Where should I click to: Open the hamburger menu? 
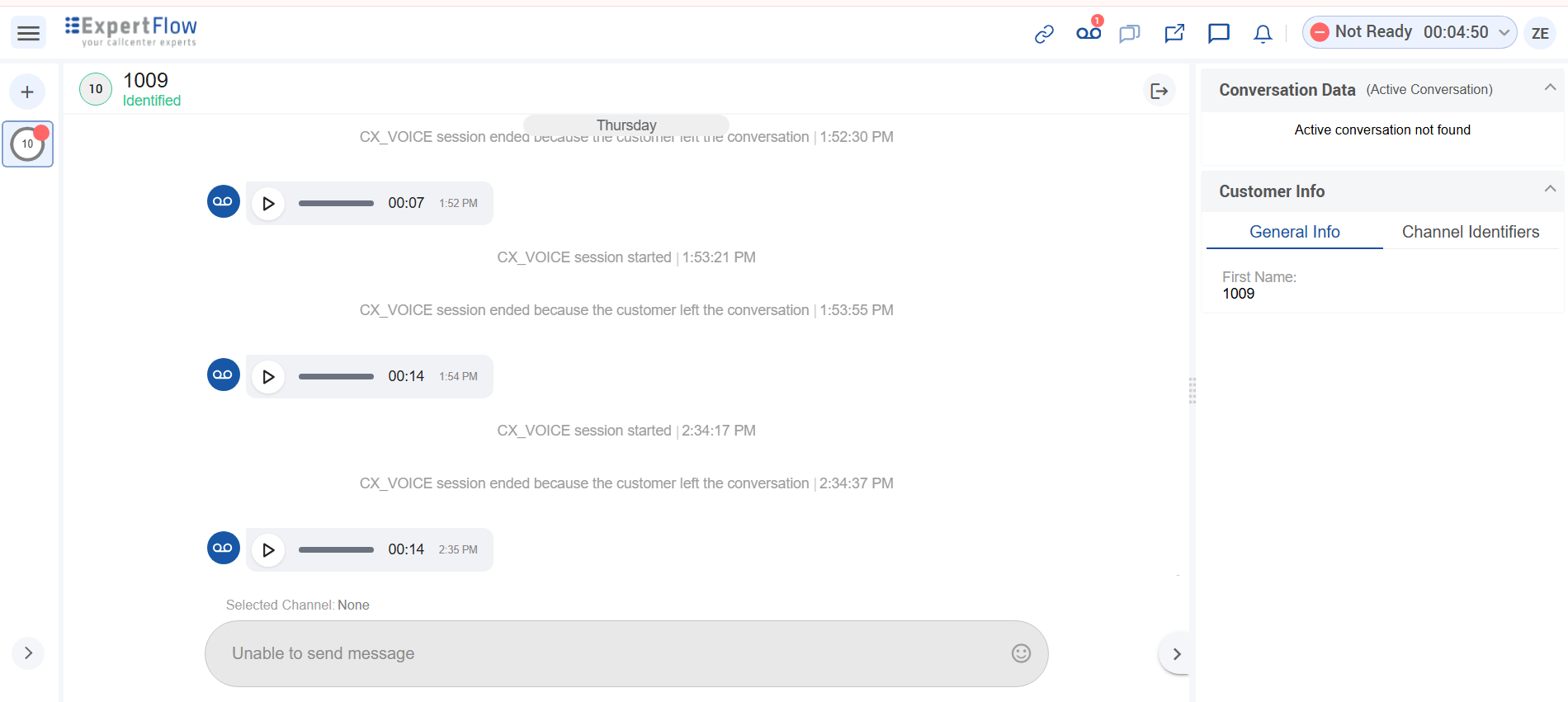pyautogui.click(x=28, y=33)
